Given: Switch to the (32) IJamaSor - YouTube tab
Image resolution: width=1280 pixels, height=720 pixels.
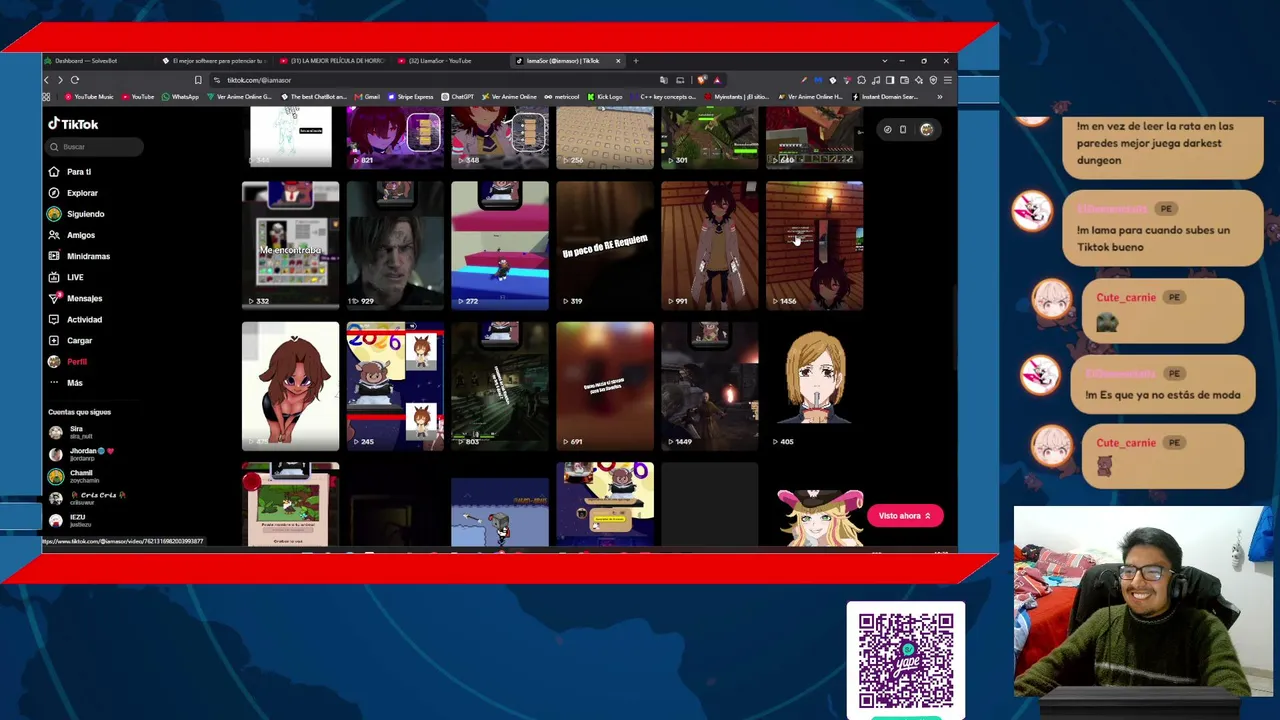Looking at the screenshot, I should 451,61.
